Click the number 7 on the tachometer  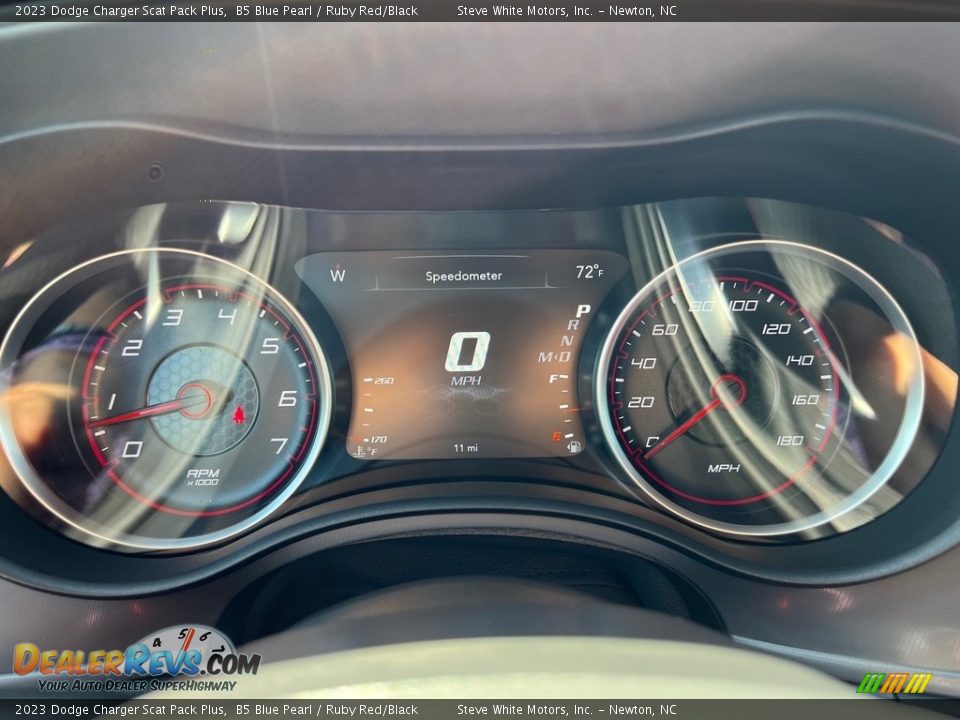(279, 445)
